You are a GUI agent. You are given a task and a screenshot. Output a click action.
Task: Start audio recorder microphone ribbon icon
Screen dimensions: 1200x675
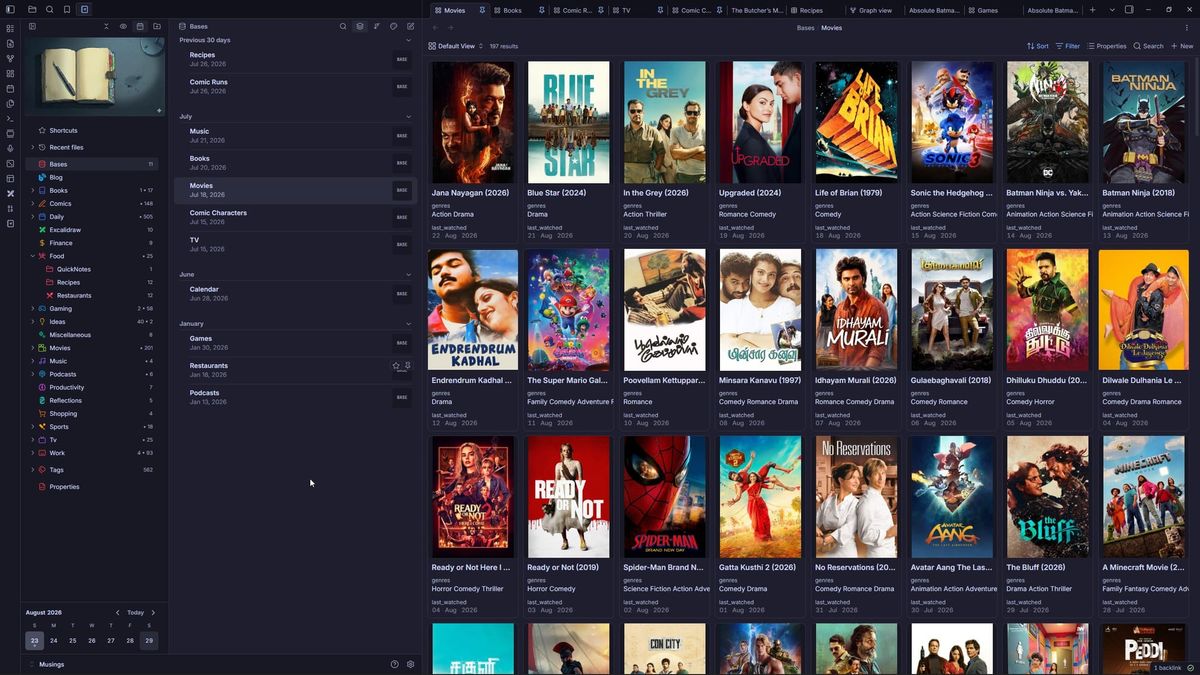(x=10, y=148)
